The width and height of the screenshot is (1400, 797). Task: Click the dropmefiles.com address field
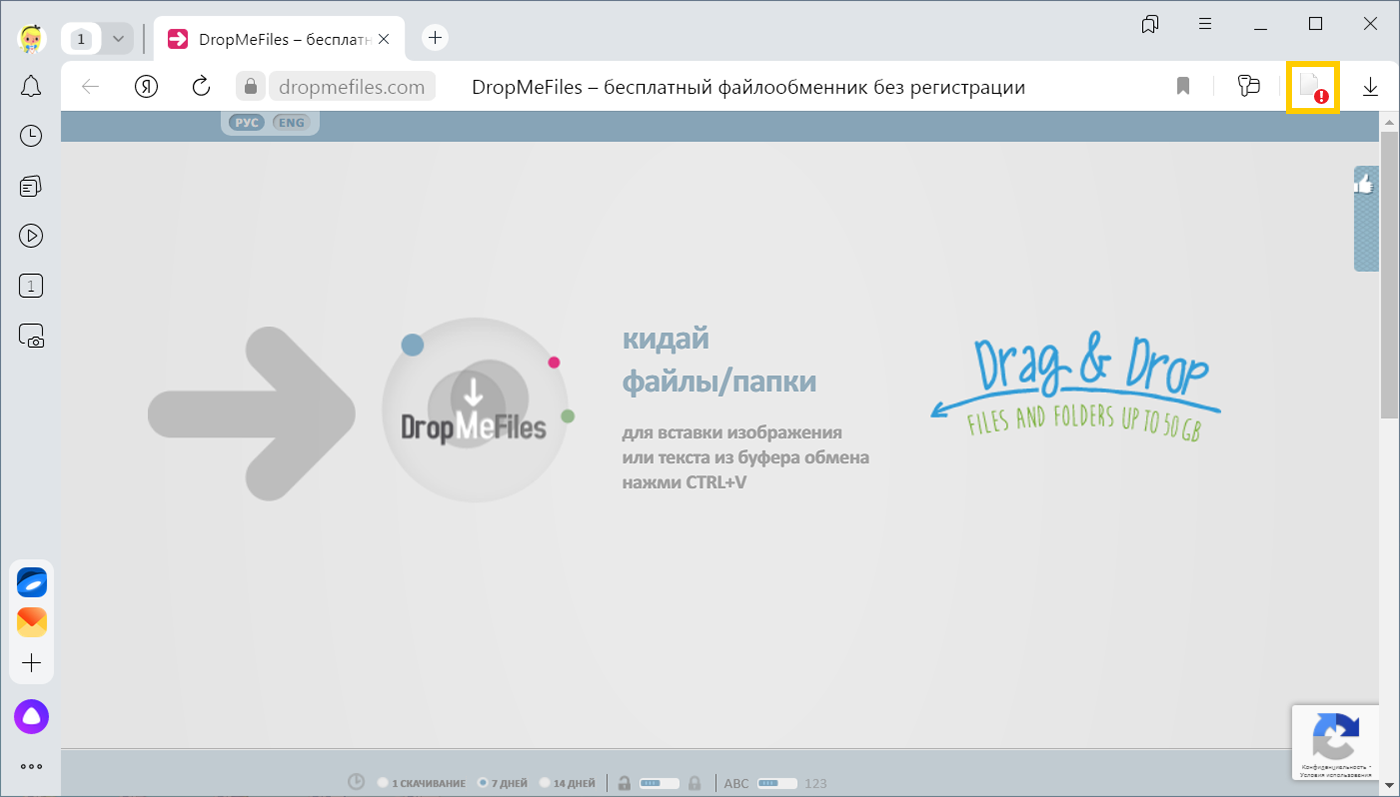point(352,87)
